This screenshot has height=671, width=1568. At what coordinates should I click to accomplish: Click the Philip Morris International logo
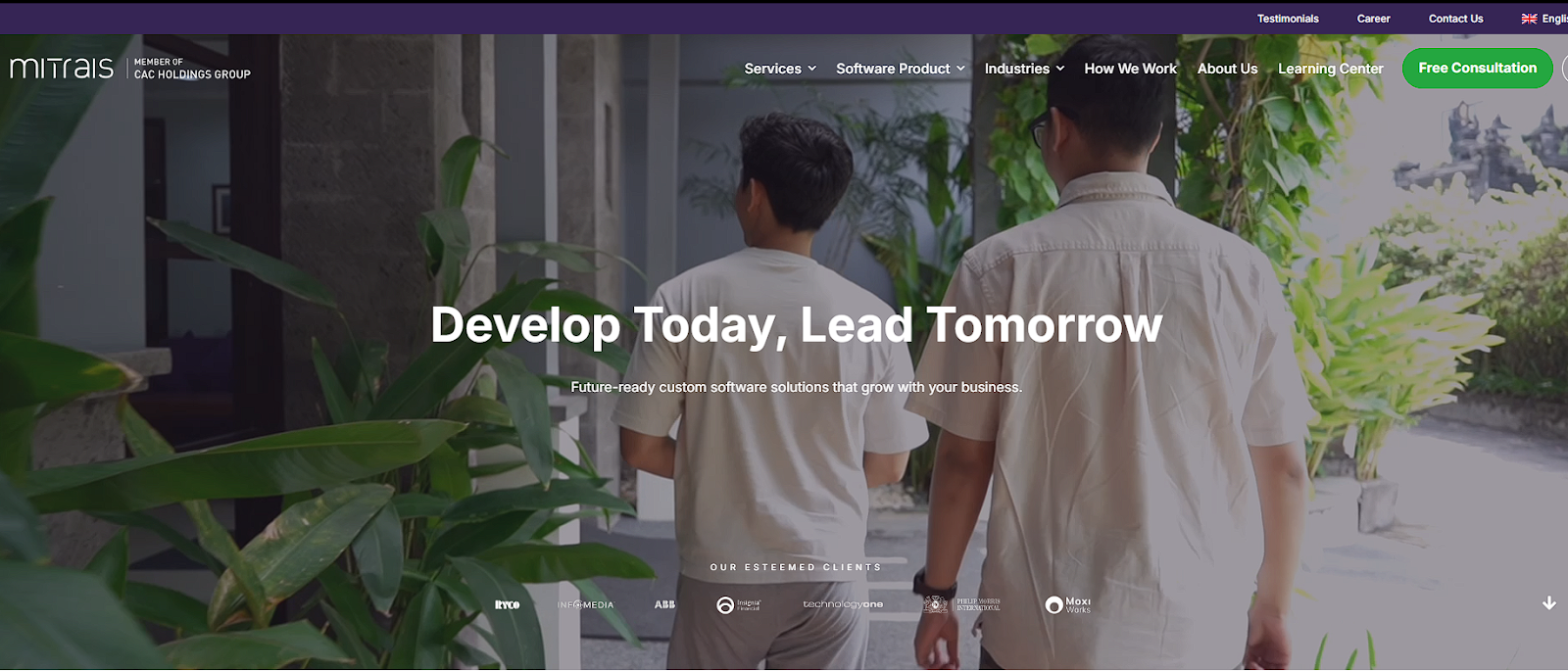coord(961,604)
